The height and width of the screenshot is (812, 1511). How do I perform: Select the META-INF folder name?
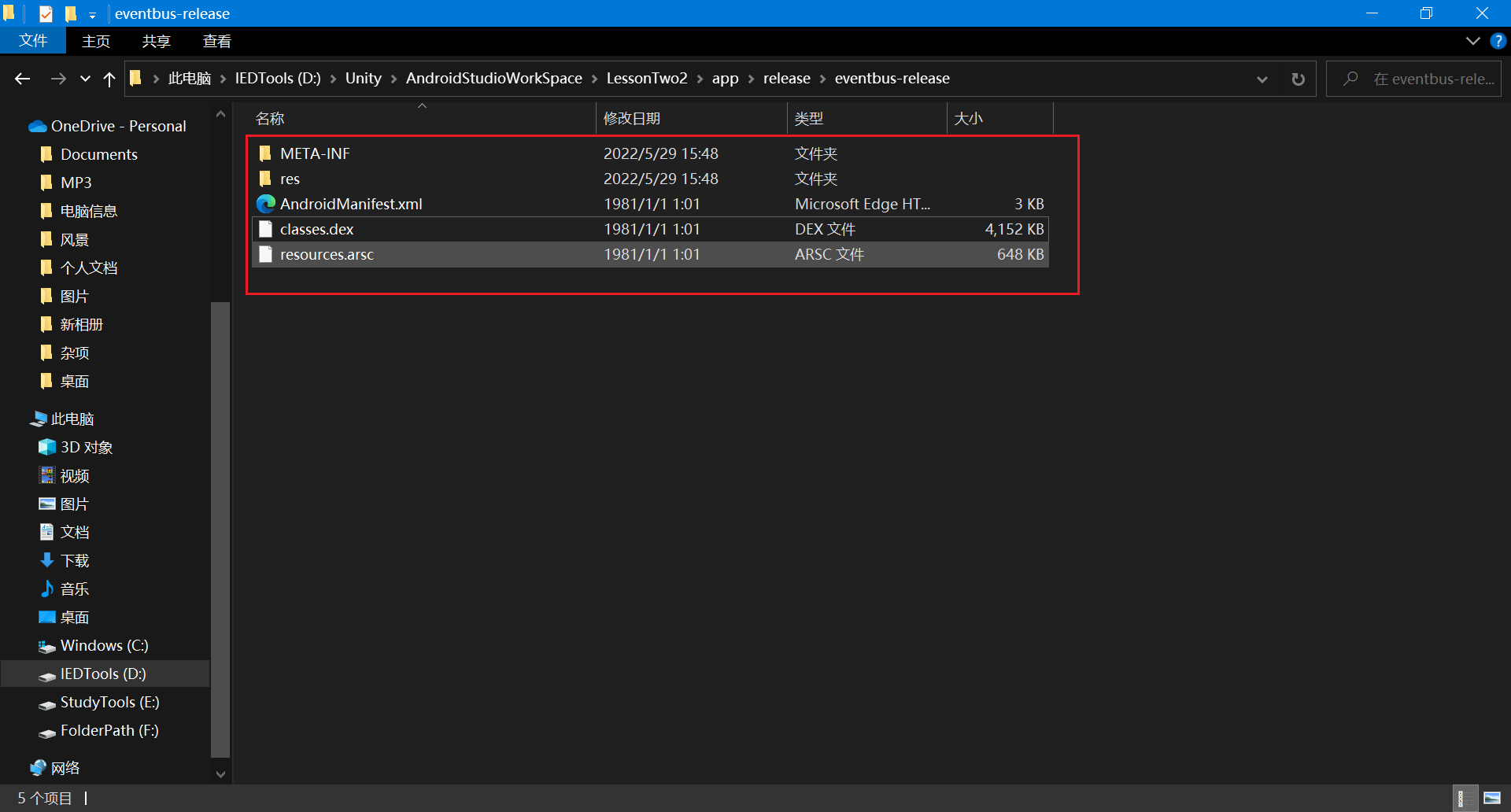coord(315,153)
